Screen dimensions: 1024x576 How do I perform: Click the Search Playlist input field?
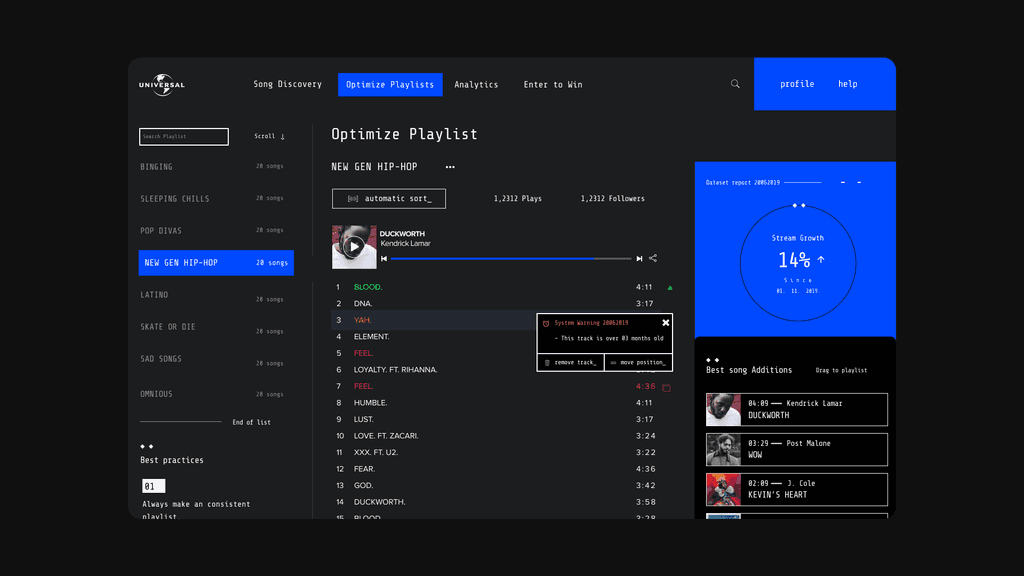184,136
